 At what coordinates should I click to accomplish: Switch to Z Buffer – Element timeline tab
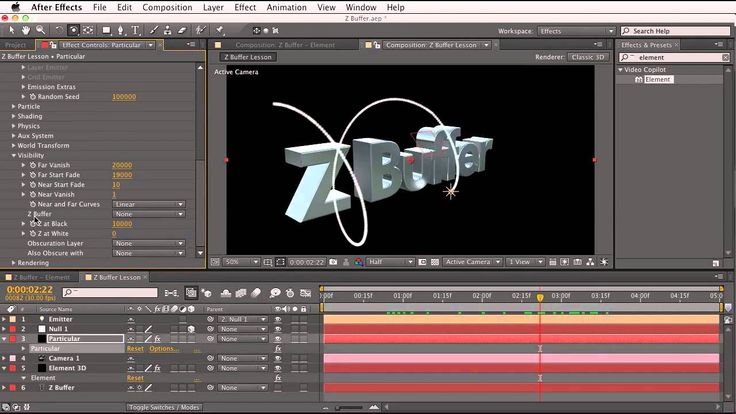pyautogui.click(x=42, y=277)
